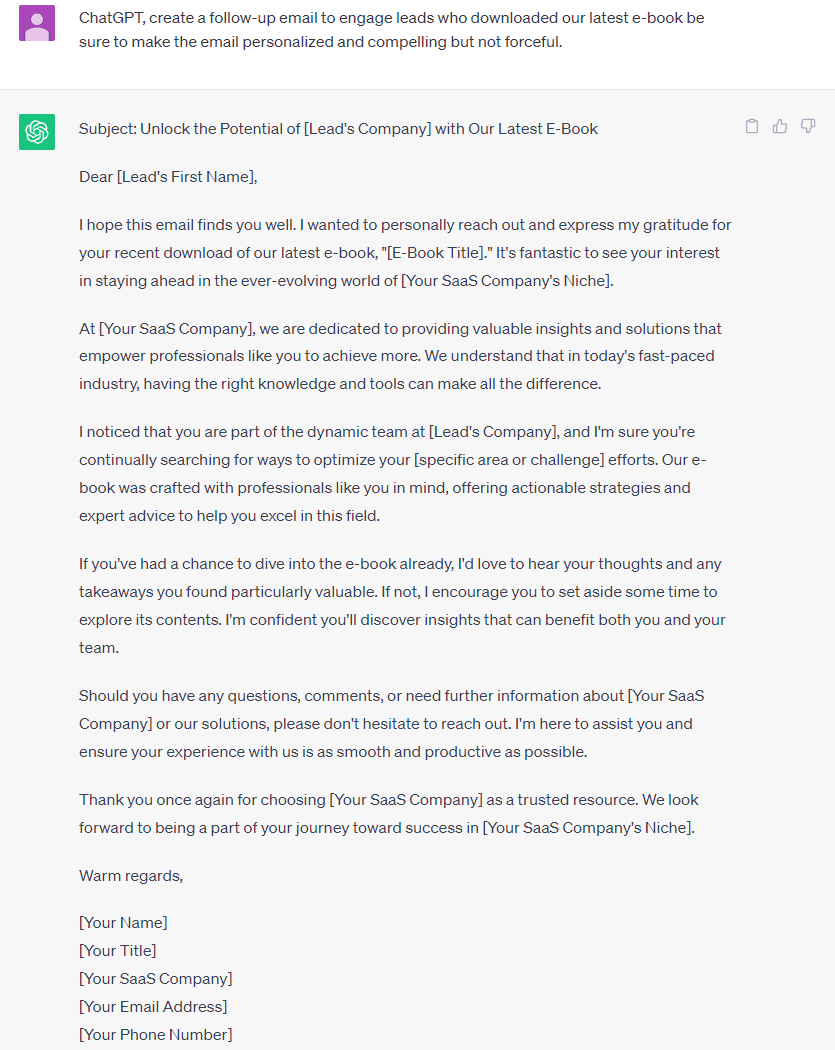Click the paragraph starting "If you've had a chance"
Image resolution: width=835 pixels, height=1050 pixels.
[400, 592]
